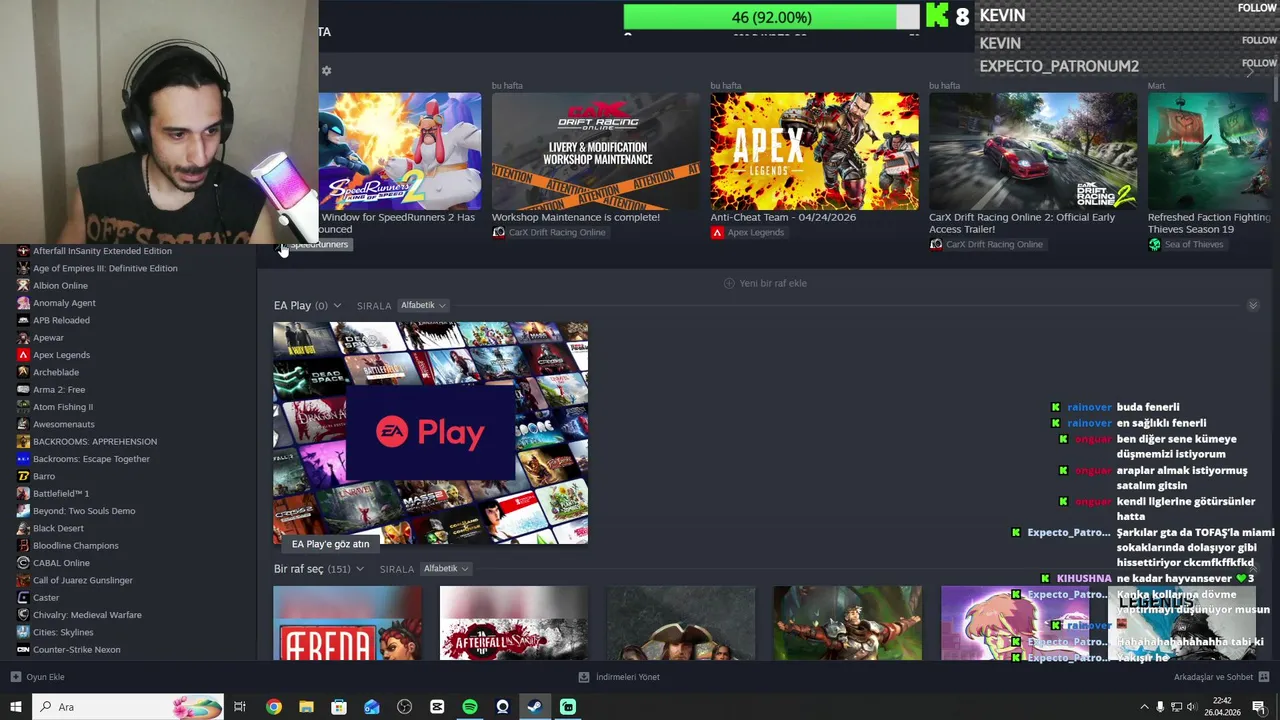Click the Apex Legends icon in sidebar
The height and width of the screenshot is (720, 1280).
(23, 355)
